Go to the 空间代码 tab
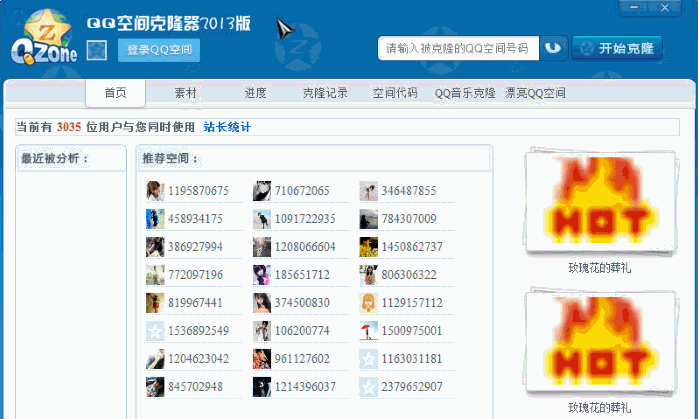The image size is (698, 419). [x=395, y=93]
